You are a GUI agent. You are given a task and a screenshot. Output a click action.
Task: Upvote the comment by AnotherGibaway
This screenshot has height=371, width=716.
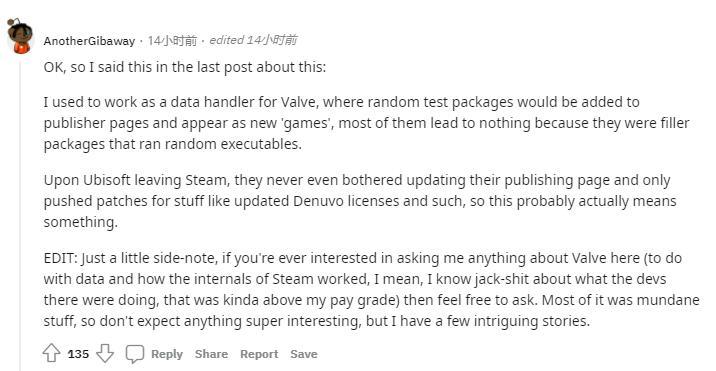coord(51,354)
